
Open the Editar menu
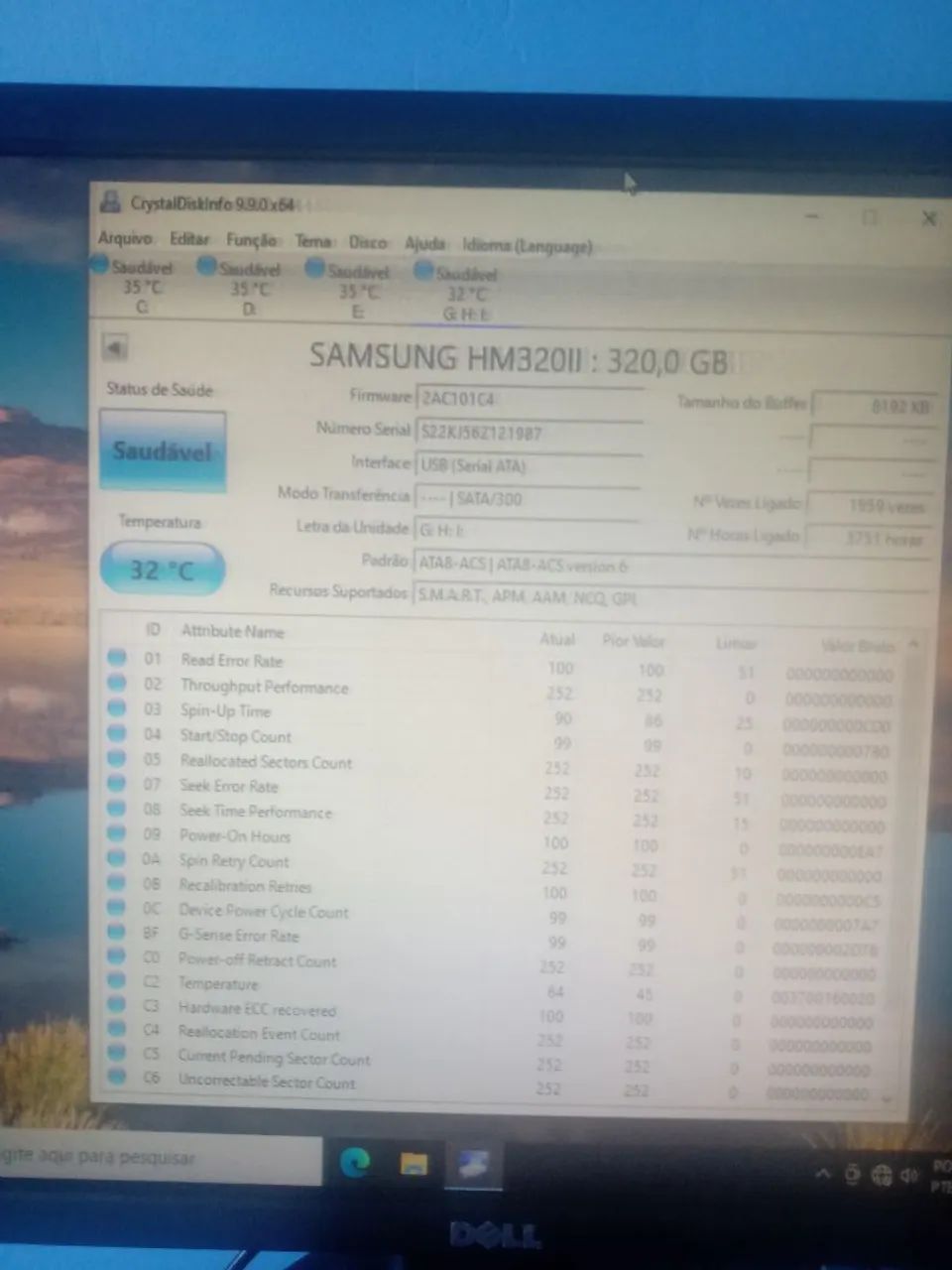188,239
